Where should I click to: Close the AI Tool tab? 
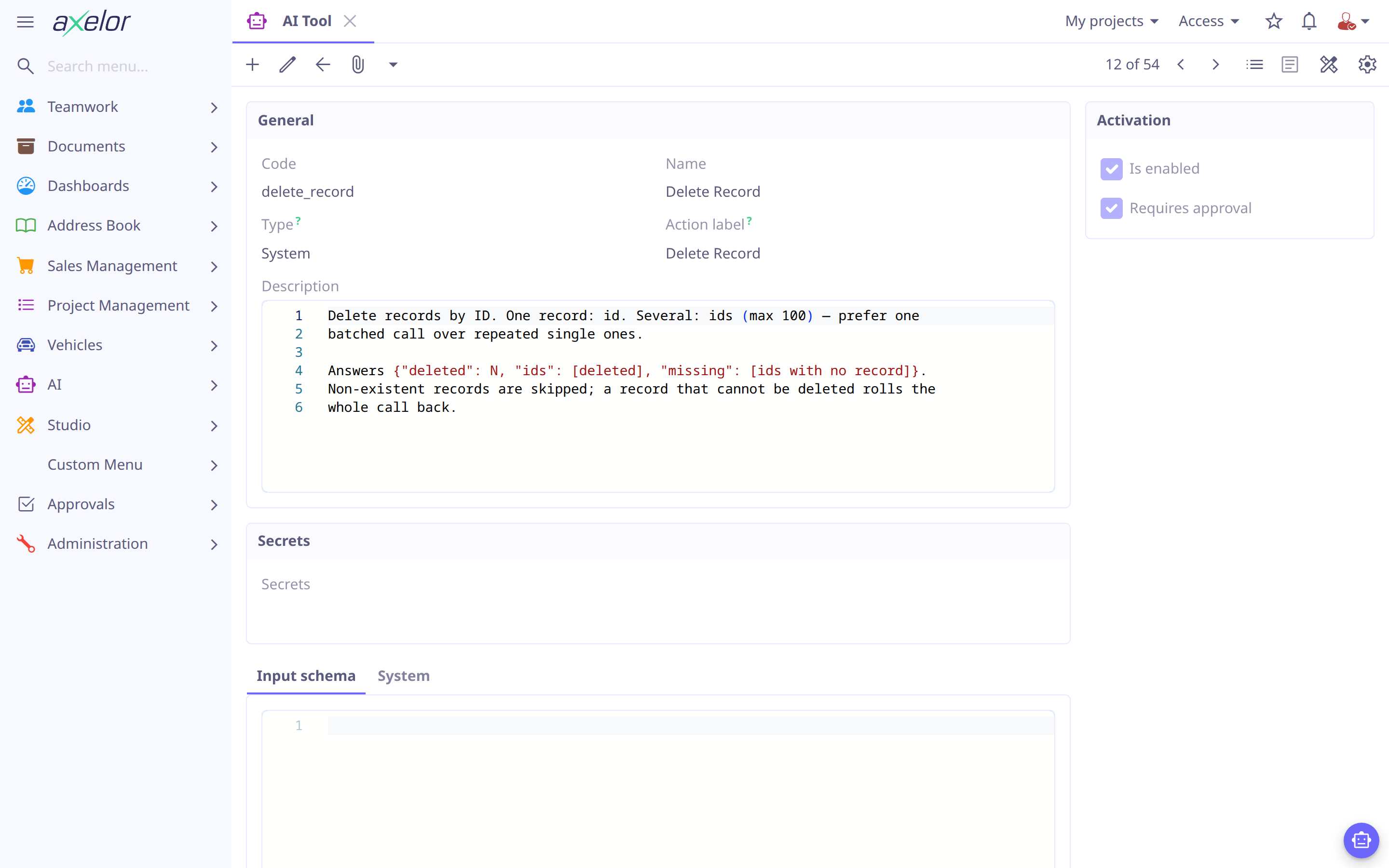(350, 21)
